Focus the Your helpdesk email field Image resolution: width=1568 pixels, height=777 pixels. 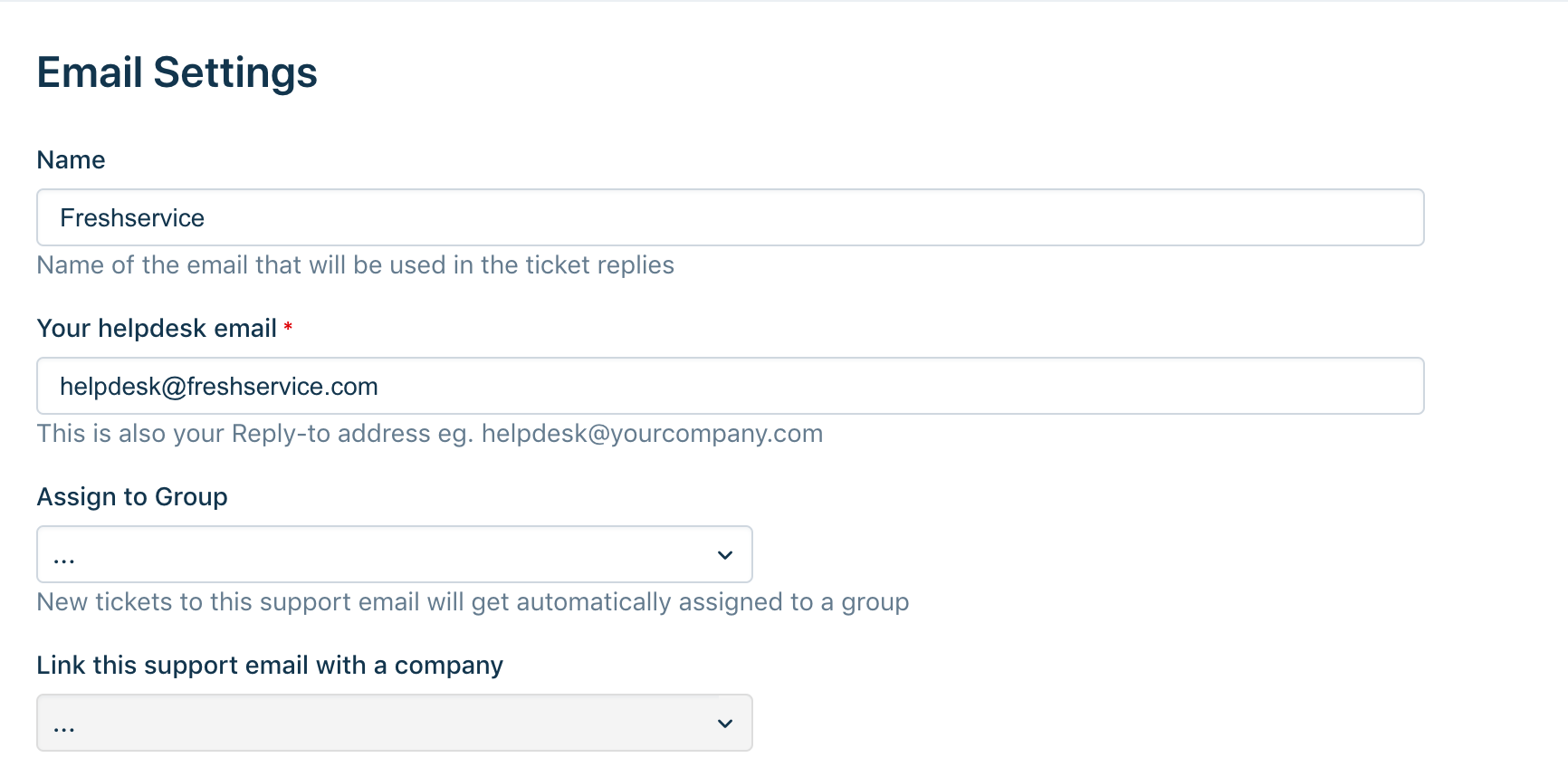tap(730, 386)
